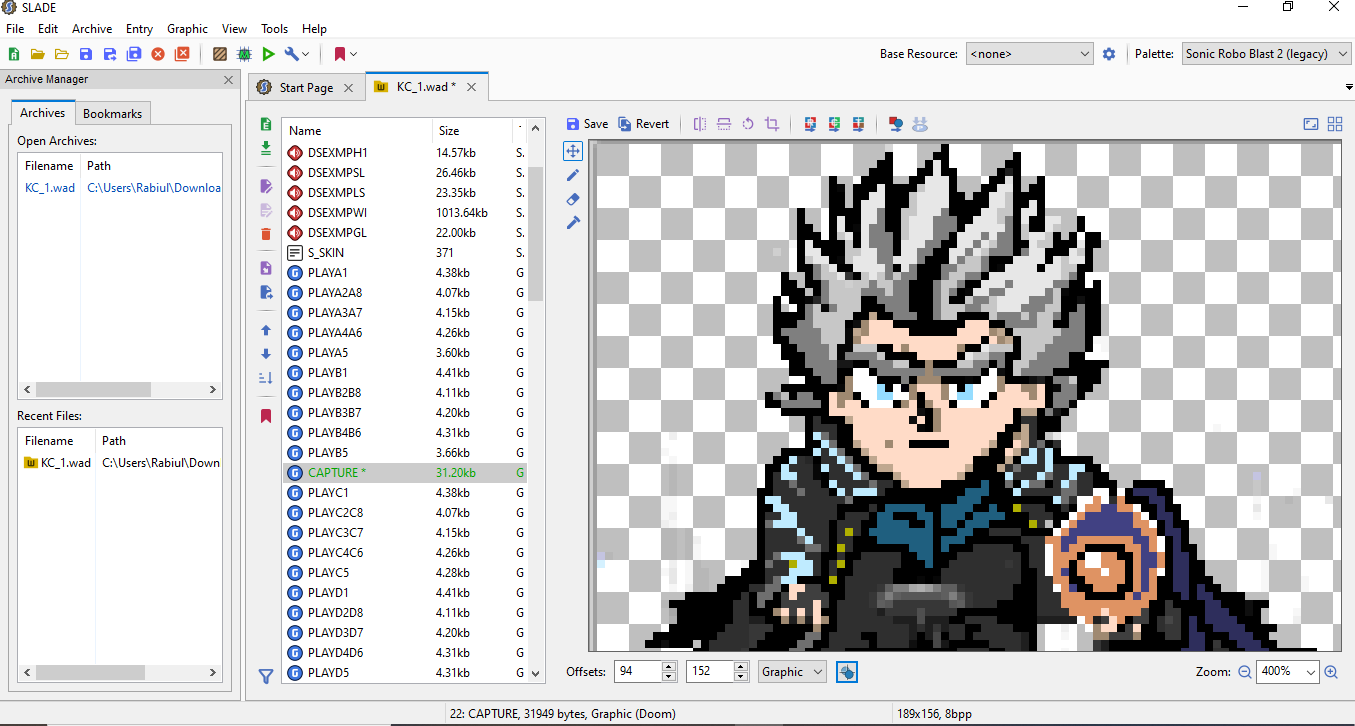The height and width of the screenshot is (726, 1355).
Task: Click the Flip vertically icon
Action: pos(723,124)
